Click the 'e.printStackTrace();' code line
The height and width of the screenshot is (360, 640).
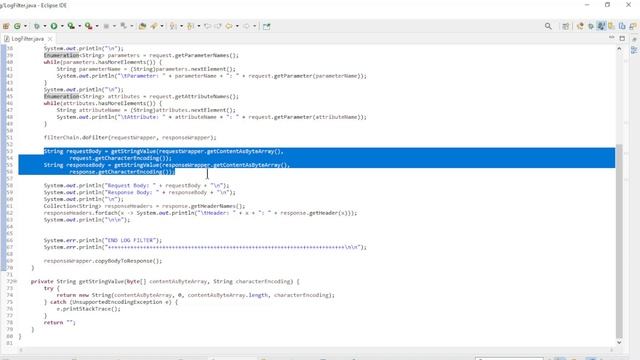(x=89, y=309)
